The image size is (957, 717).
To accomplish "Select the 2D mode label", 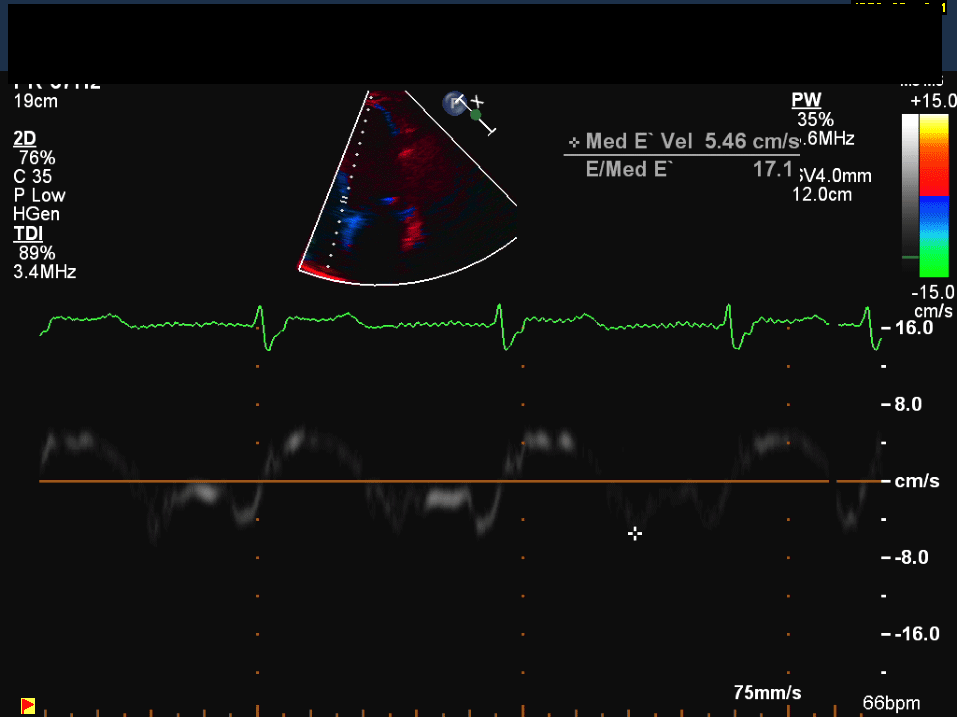I will [x=25, y=138].
